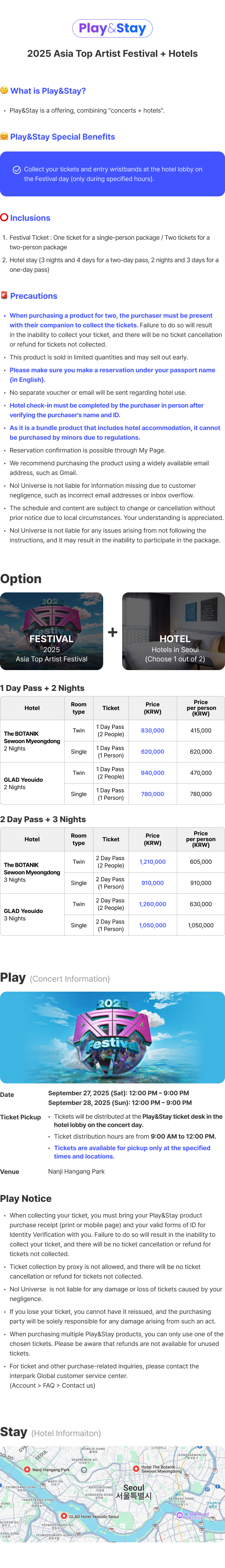Click the 605,000 per person price cell
Image resolution: width=225 pixels, height=1568 pixels.
(201, 862)
